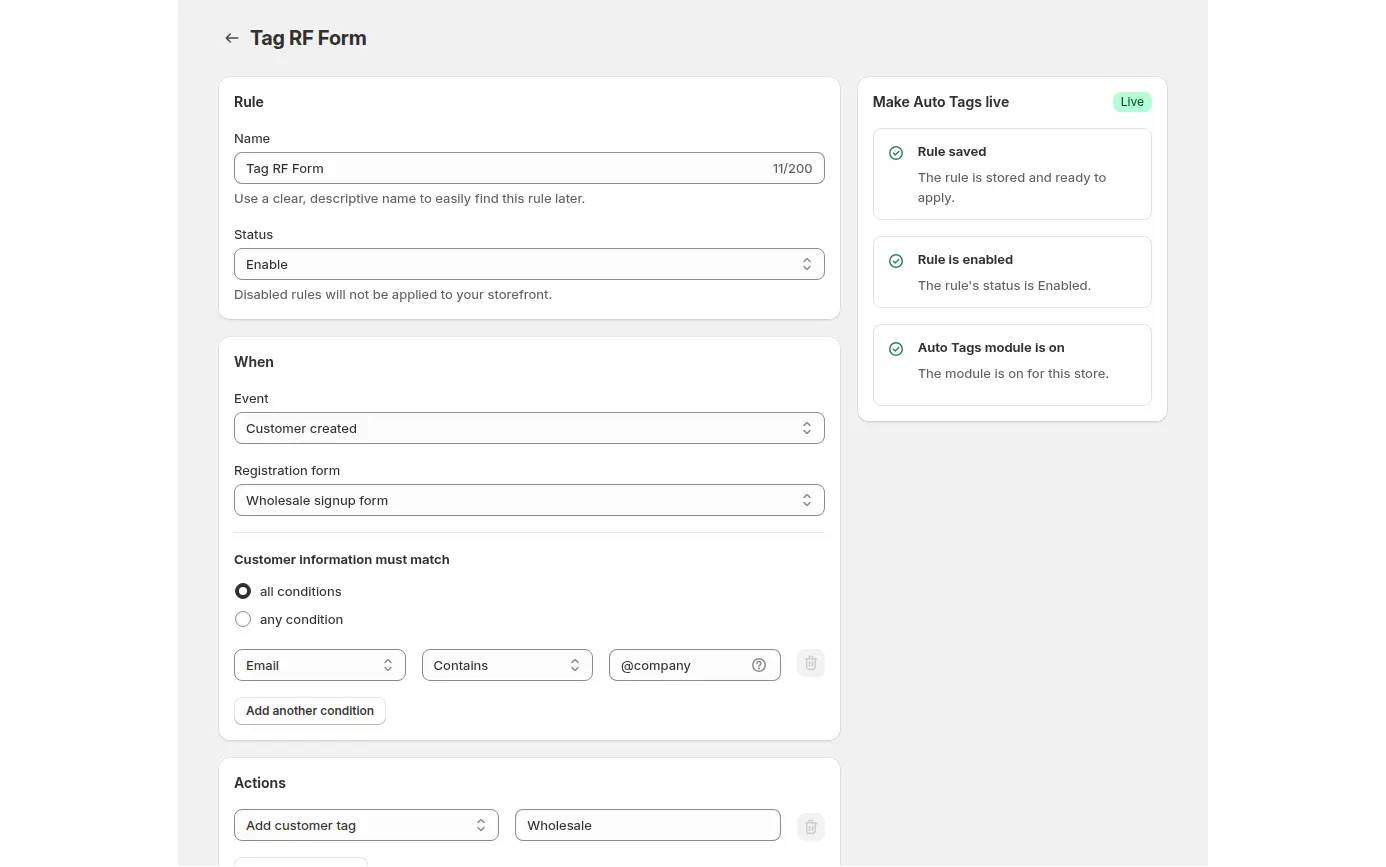
Task: Click the Actions section heading
Action: (x=260, y=783)
